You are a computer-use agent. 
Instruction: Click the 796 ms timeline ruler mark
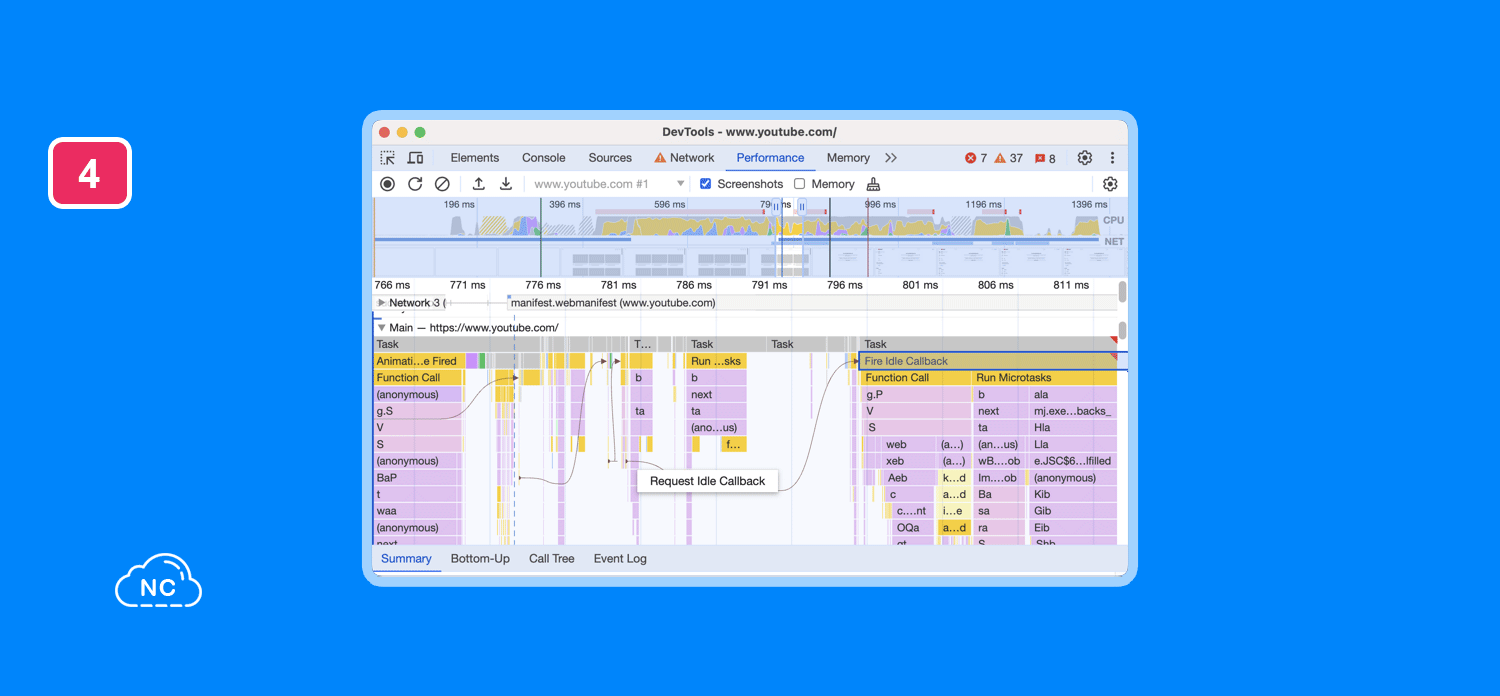coord(844,285)
